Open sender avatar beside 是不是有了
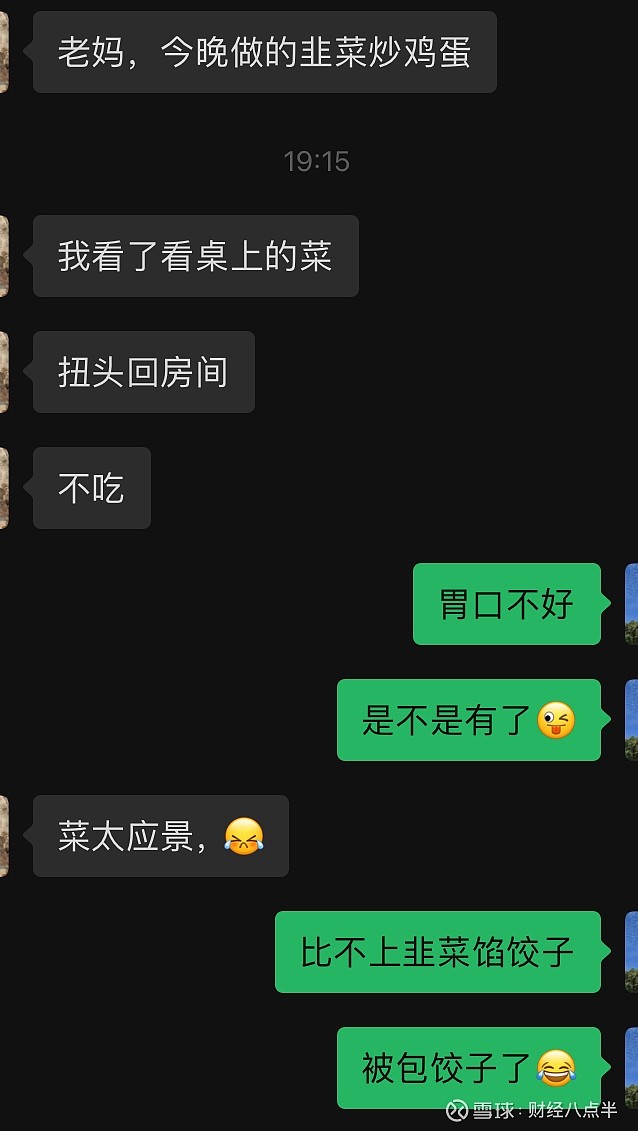 click(632, 720)
